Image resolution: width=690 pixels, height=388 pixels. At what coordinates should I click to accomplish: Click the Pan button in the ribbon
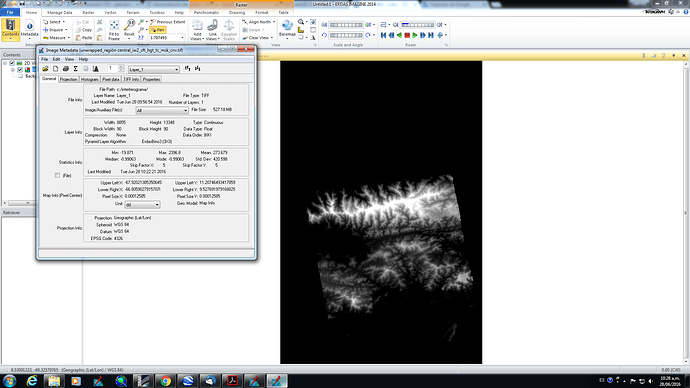pyautogui.click(x=158, y=30)
